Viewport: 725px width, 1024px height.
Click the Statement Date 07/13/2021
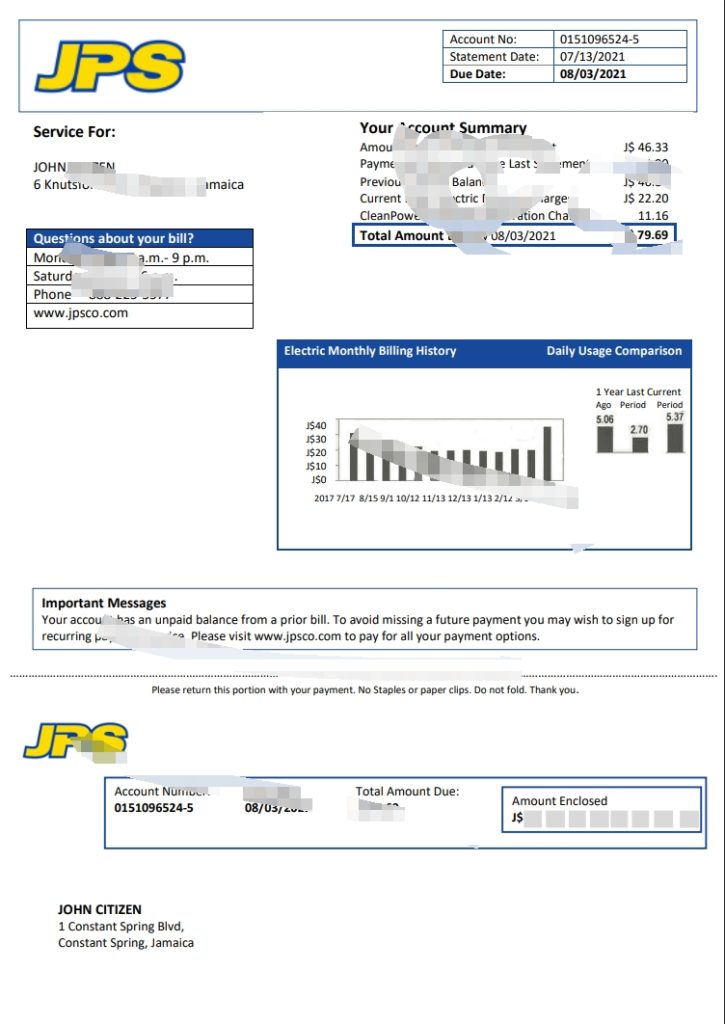point(591,57)
